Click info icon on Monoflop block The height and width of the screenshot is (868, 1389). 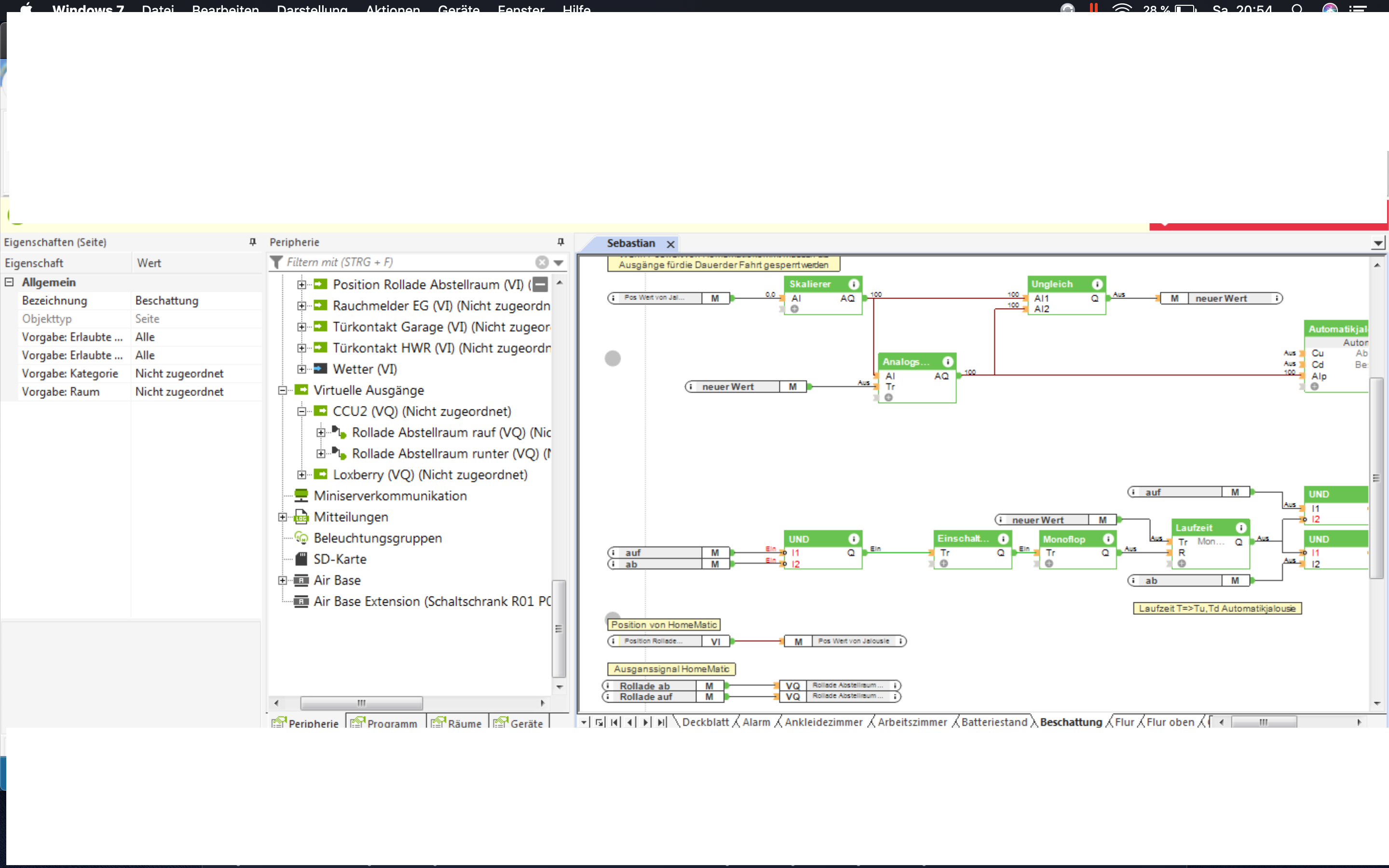(x=1108, y=539)
